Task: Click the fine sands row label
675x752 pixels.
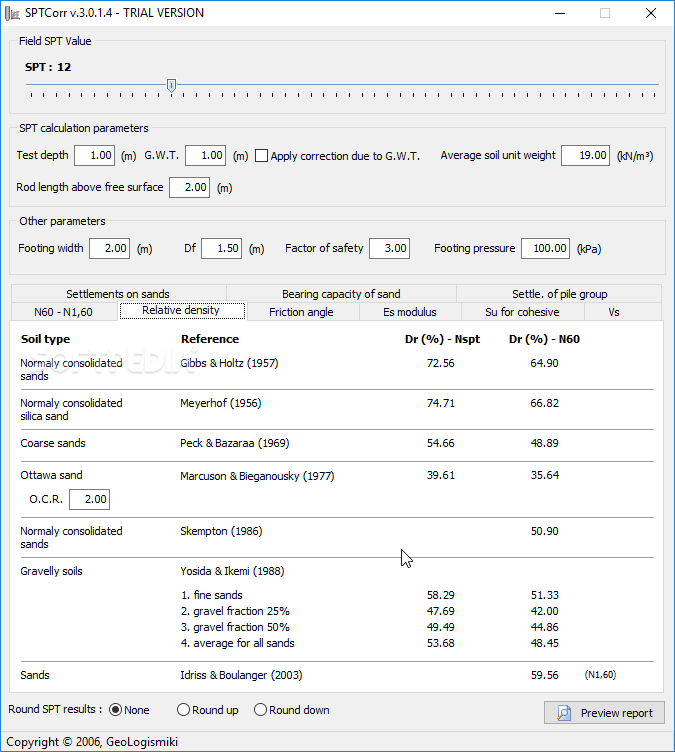Action: click(x=212, y=595)
